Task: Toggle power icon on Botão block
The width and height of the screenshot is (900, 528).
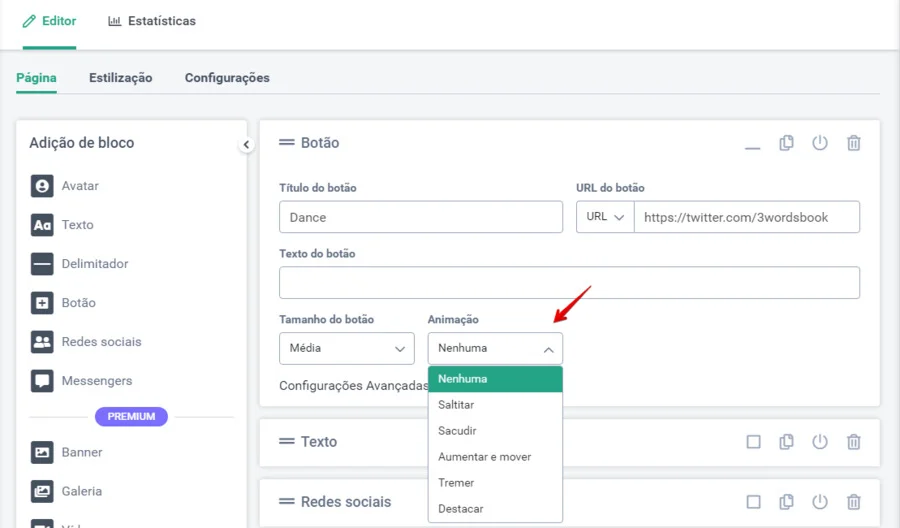Action: [x=820, y=143]
